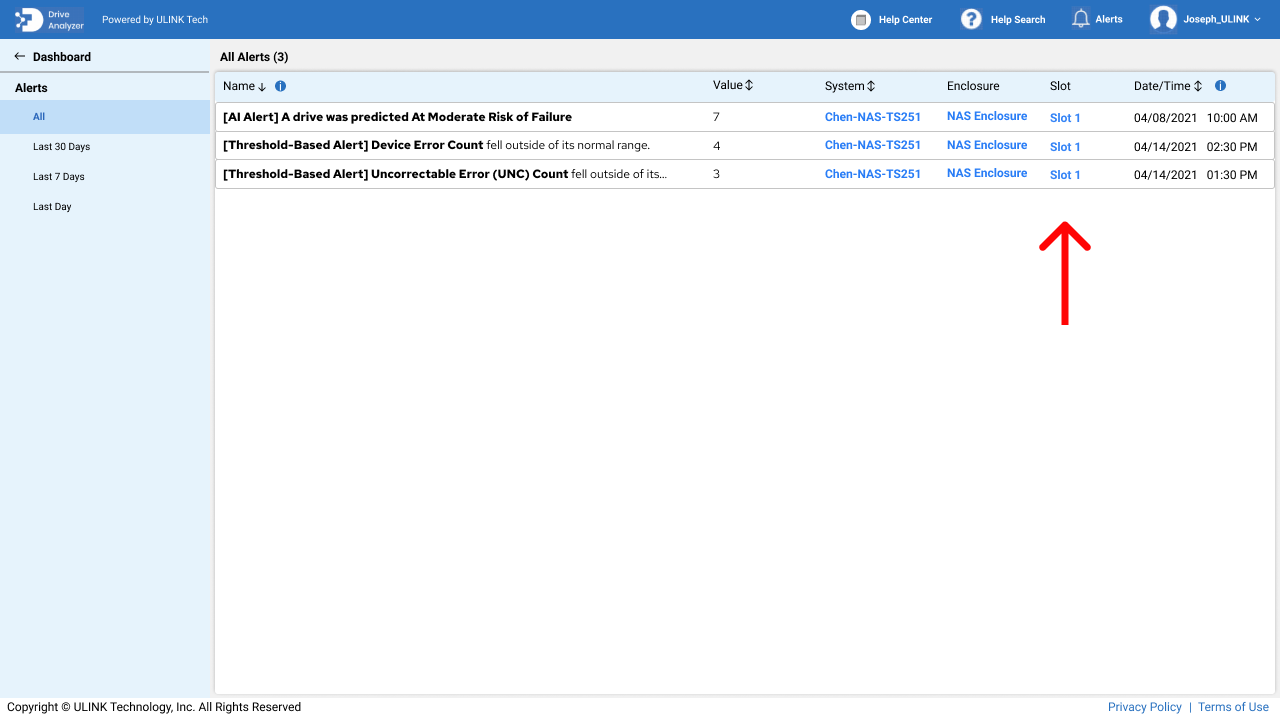Open Chen-NAS-TS251 link in AI Alert row

coord(872,117)
